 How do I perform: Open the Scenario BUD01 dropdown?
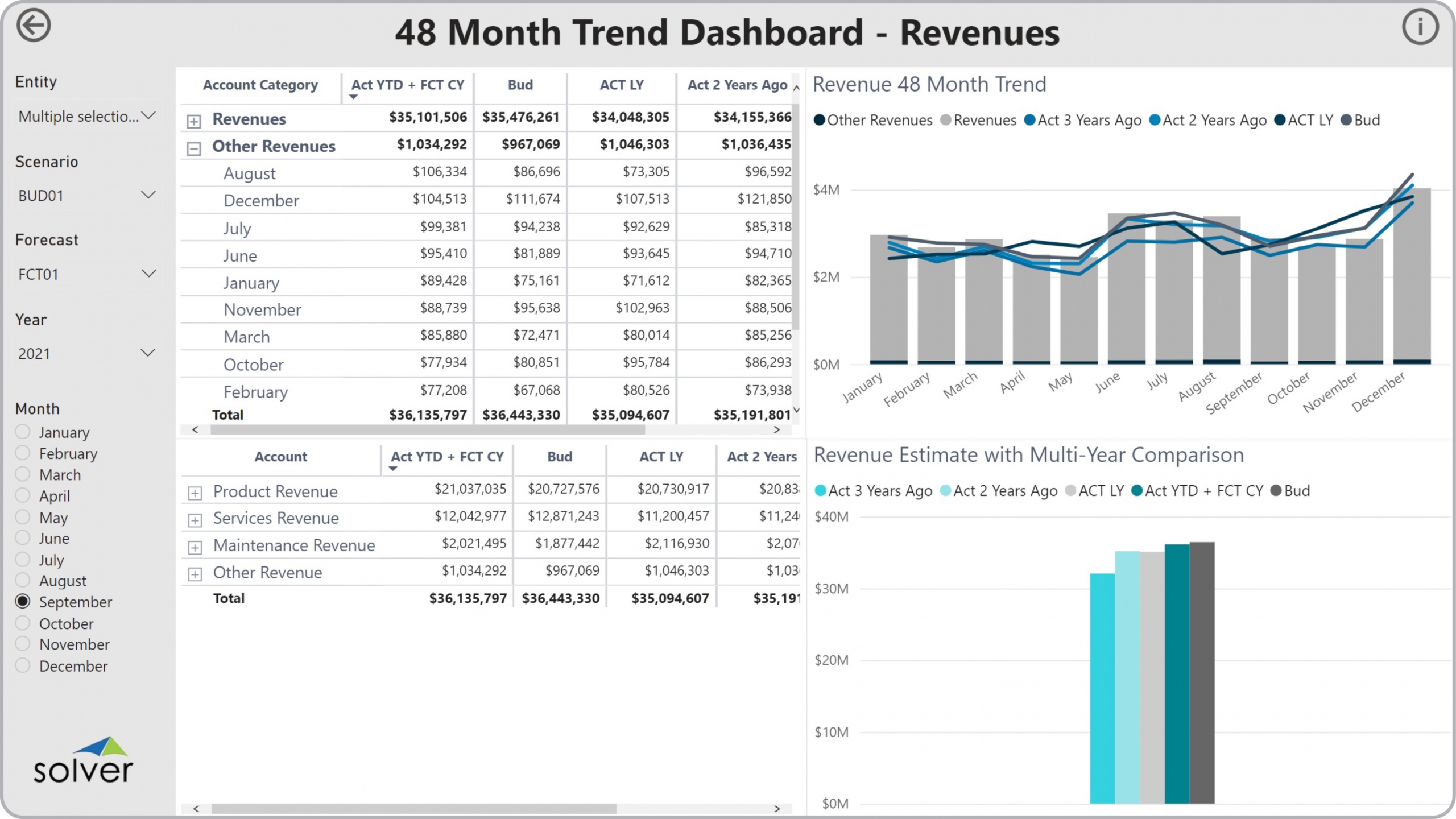(x=86, y=196)
